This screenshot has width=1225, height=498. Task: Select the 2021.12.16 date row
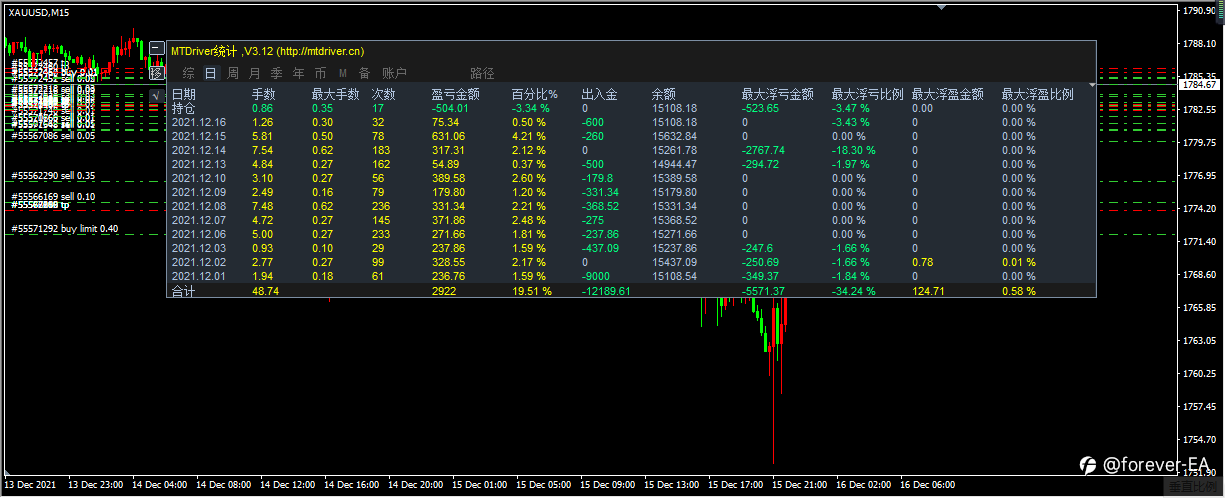[x=199, y=122]
